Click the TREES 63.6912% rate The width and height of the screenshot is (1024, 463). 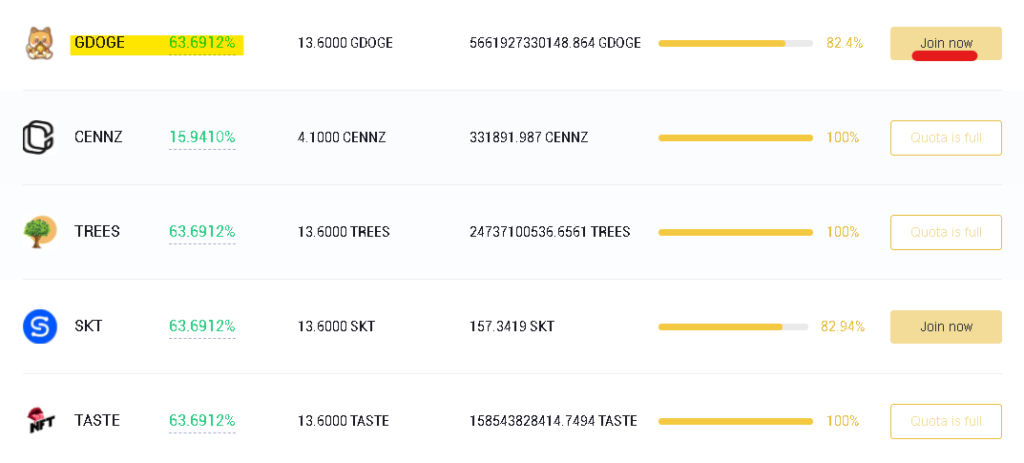(202, 232)
